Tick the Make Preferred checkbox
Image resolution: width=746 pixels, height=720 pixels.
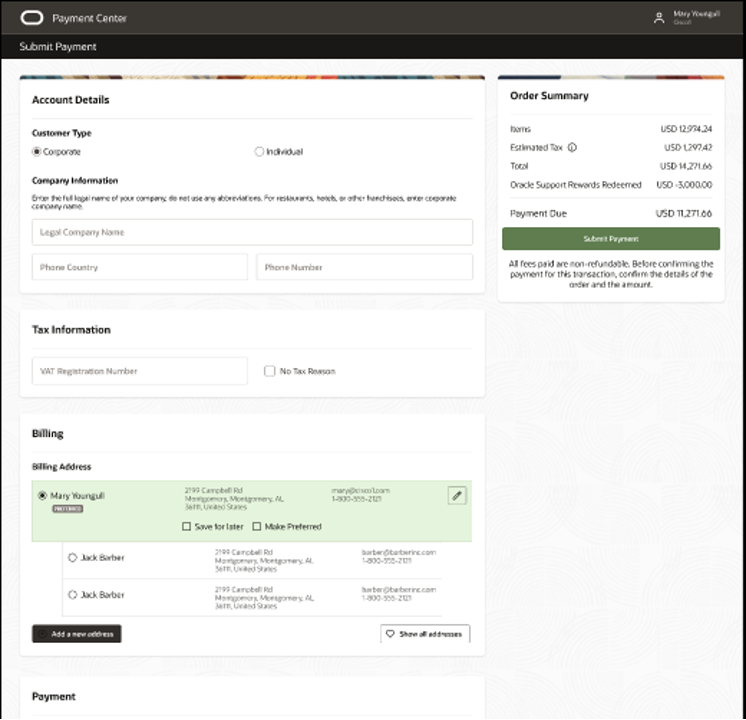[256, 526]
